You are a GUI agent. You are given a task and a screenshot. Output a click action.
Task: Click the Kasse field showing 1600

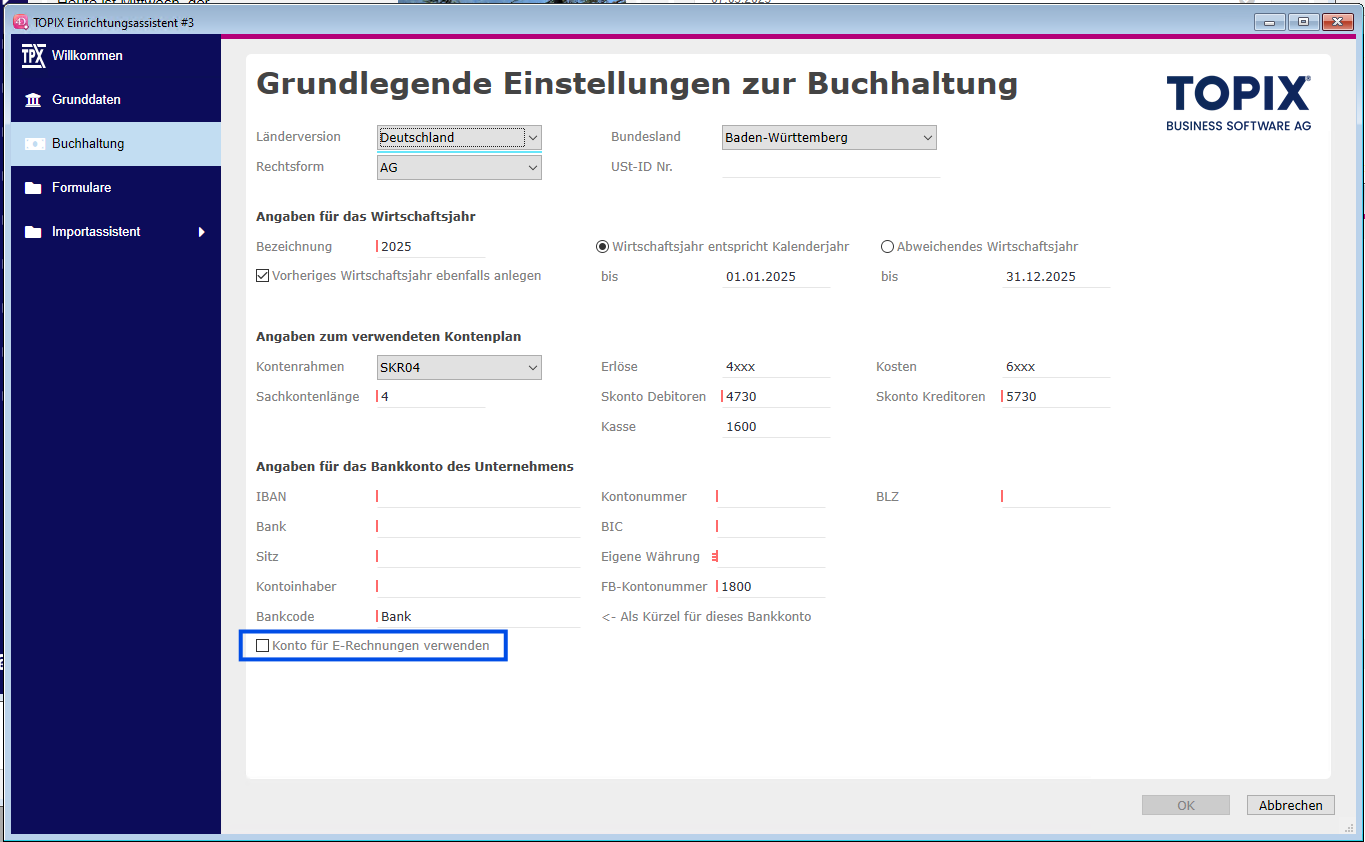pos(776,427)
